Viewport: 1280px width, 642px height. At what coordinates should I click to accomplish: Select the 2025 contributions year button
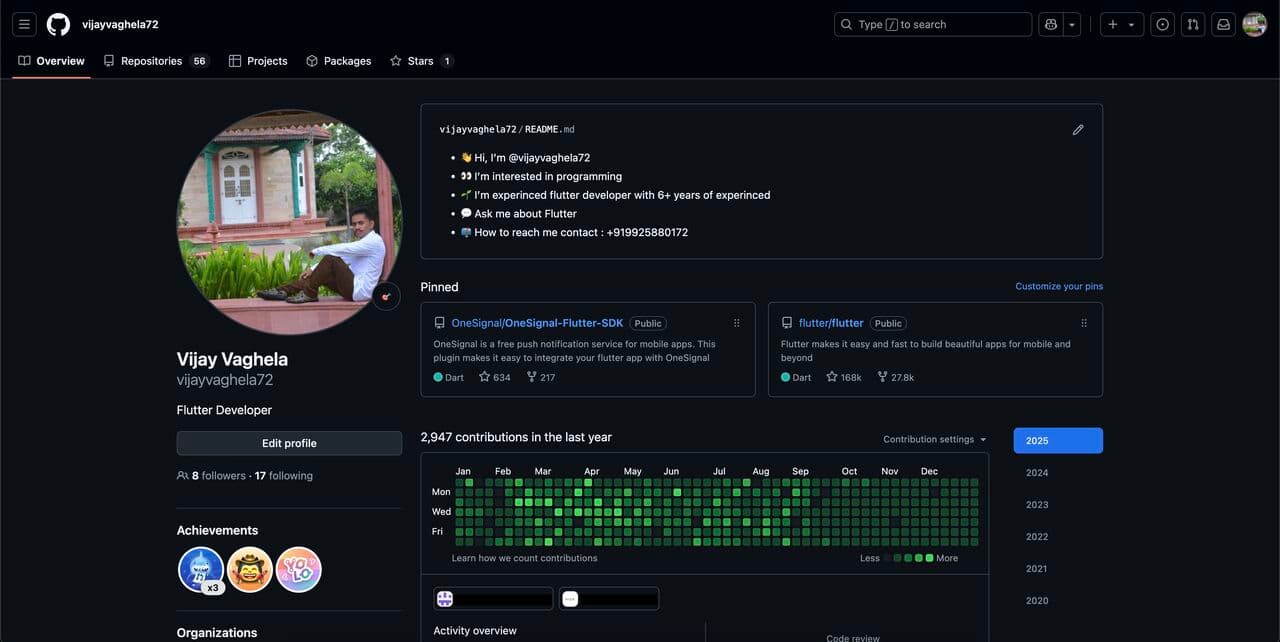point(1058,441)
